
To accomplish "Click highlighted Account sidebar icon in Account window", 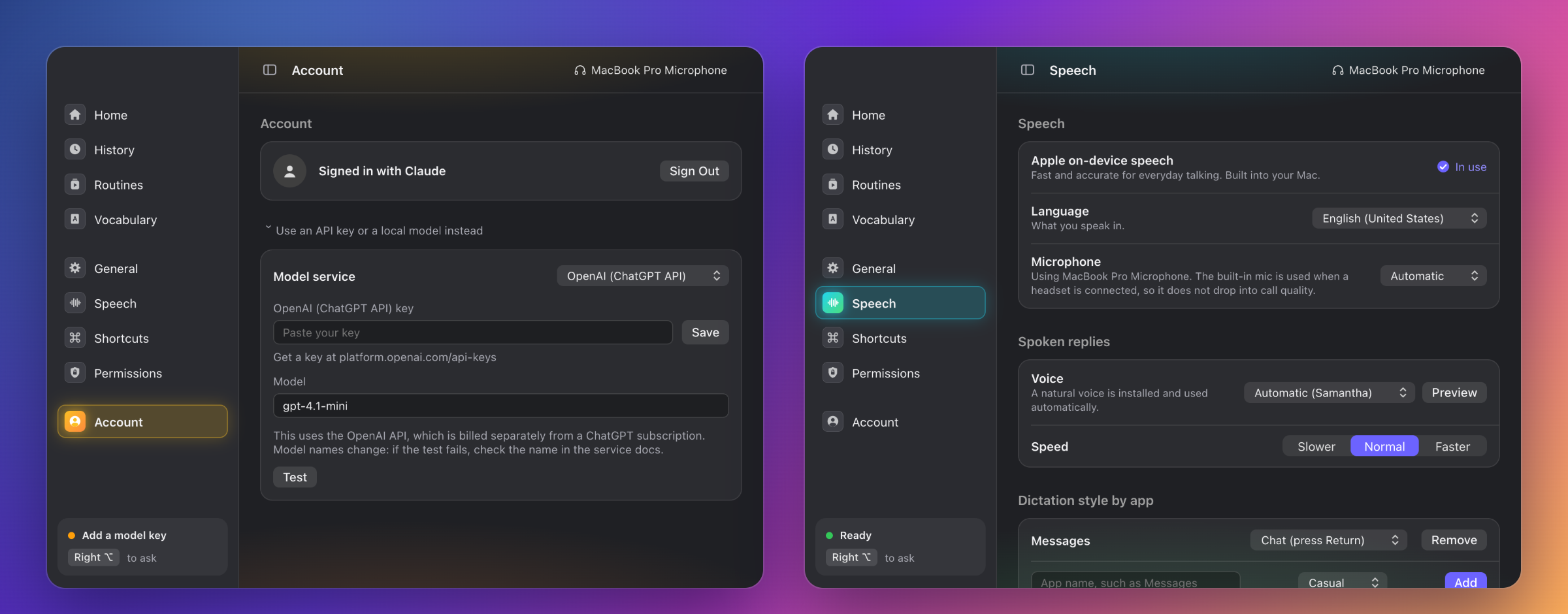I will [75, 422].
